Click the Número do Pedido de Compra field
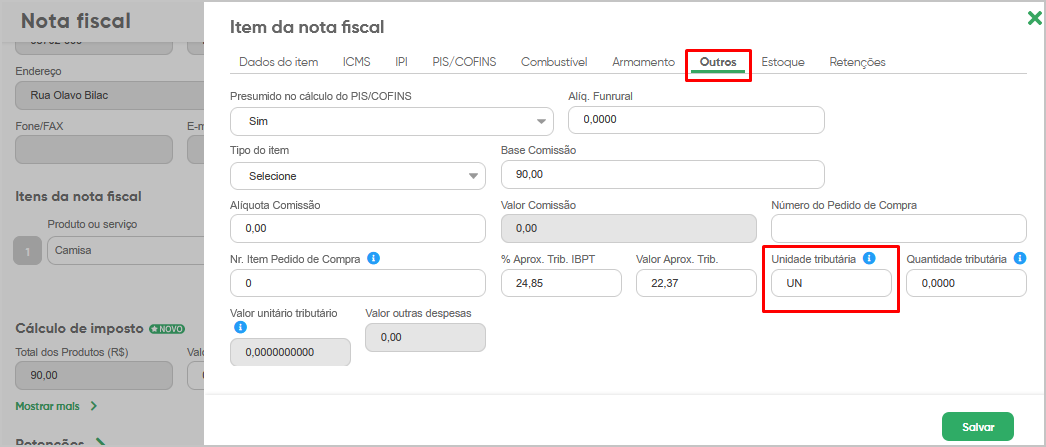The width and height of the screenshot is (1046, 447). click(899, 228)
